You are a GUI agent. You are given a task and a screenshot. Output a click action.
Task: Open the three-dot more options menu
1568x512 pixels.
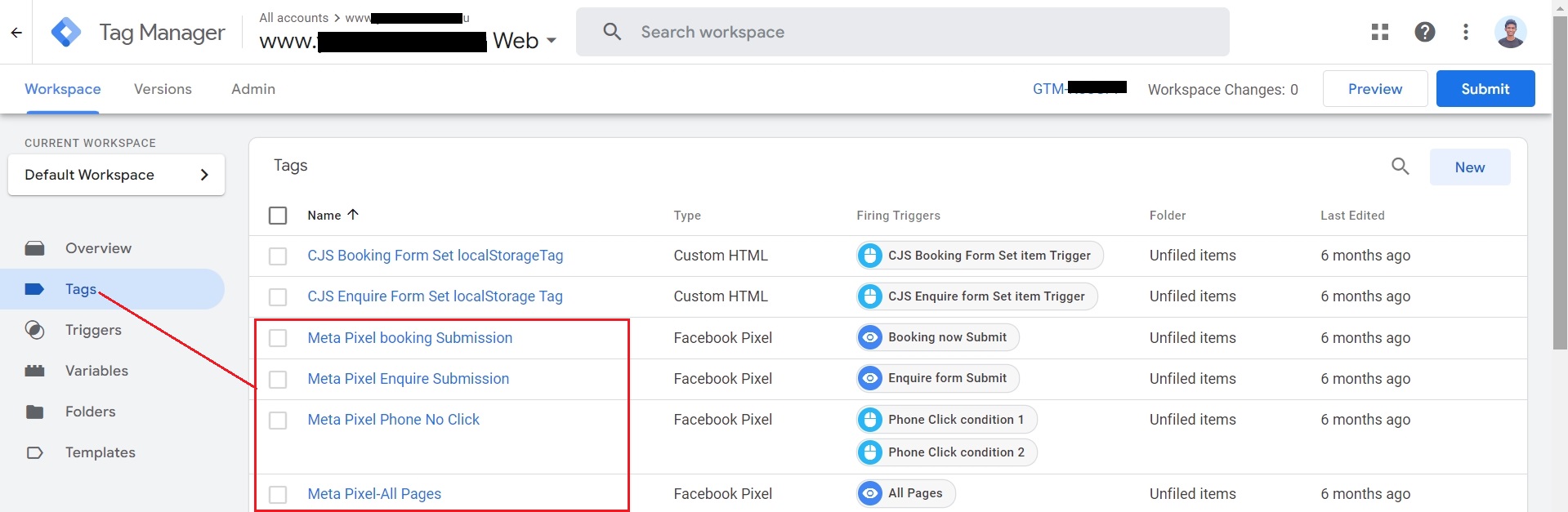point(1466,32)
